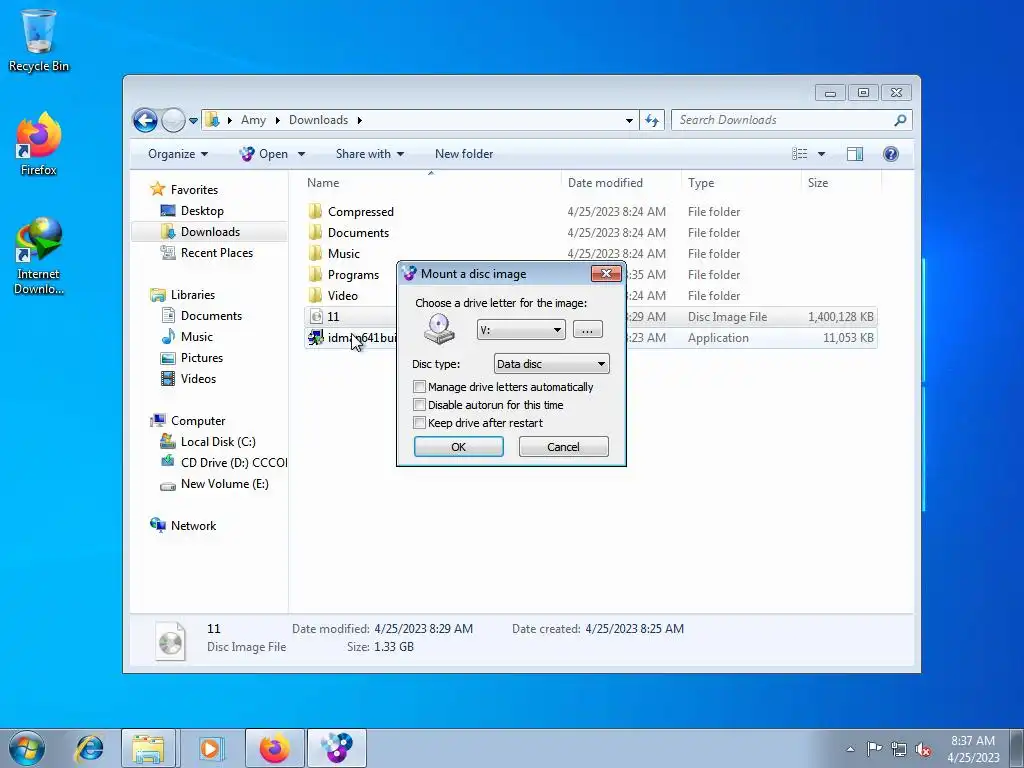Viewport: 1024px width, 768px height.
Task: Sort by the Type column header
Action: [x=741, y=183]
